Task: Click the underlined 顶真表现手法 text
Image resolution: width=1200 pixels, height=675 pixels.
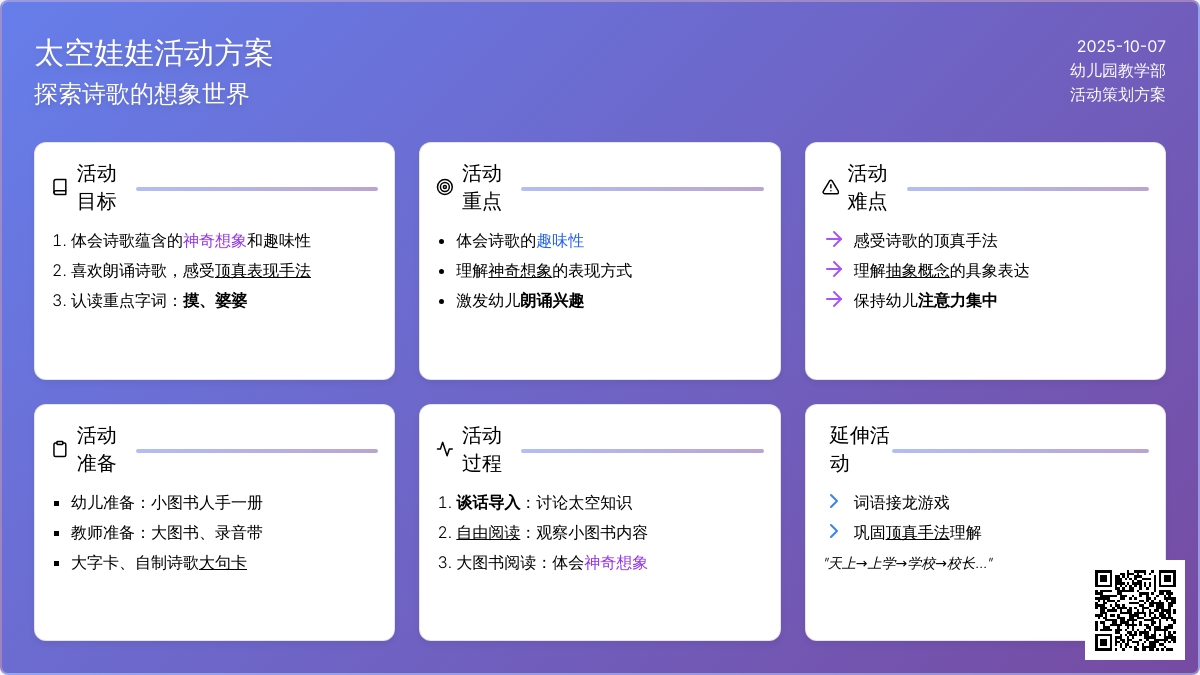Action: (x=262, y=271)
